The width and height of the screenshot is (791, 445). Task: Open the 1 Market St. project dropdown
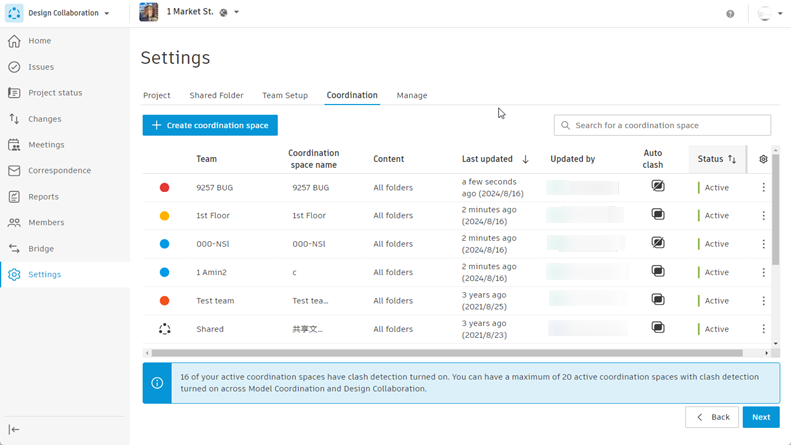pos(236,13)
